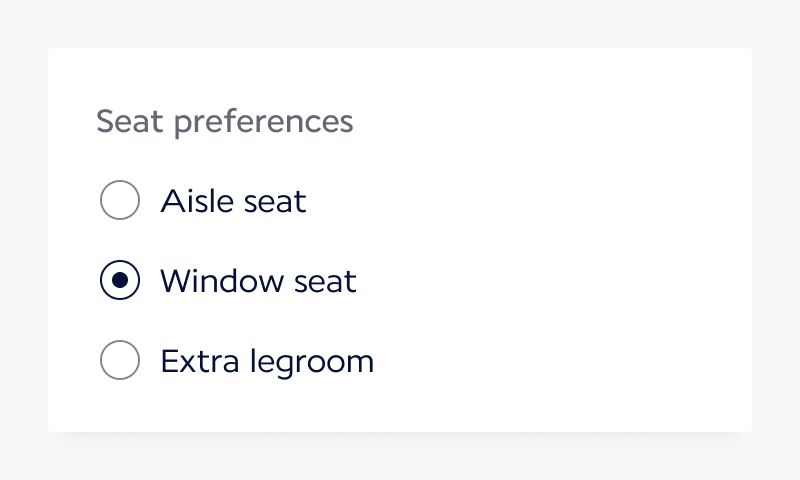Click the currently selected Window seat option

(120, 280)
